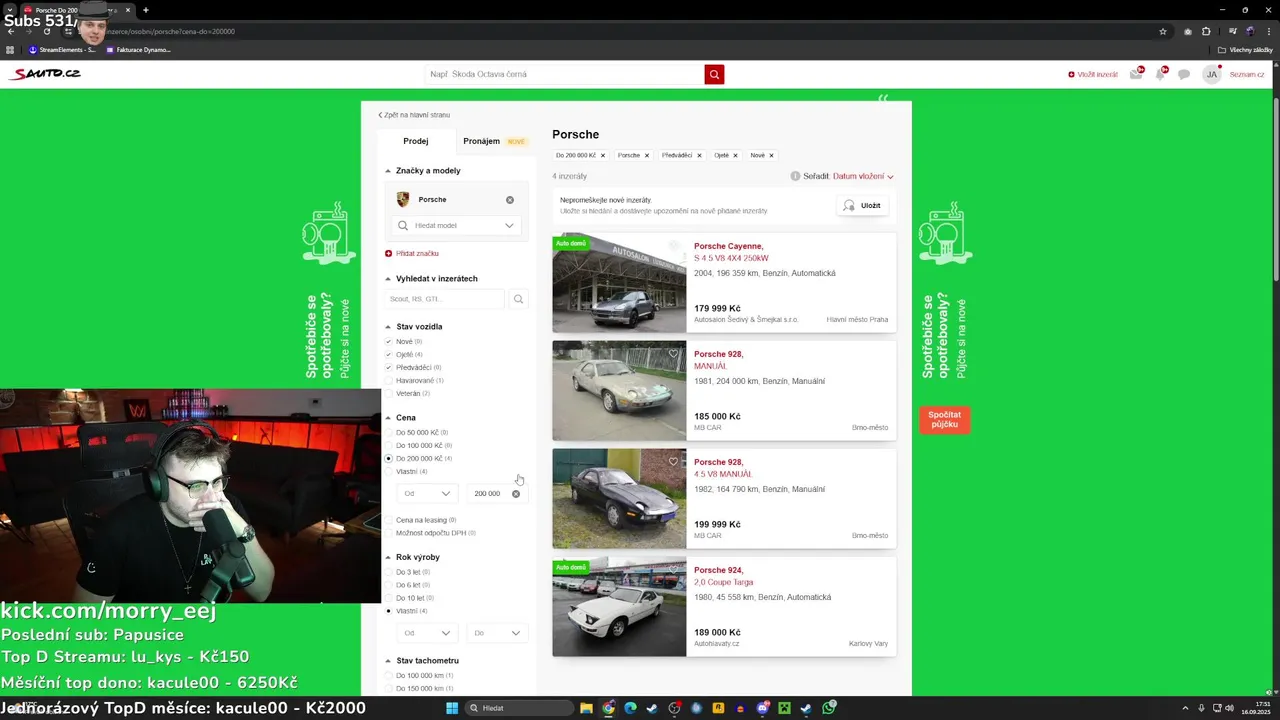Viewport: 1280px width, 720px height.
Task: Remove the 'Do 200 000 Kč' filter chip
Action: 603,155
